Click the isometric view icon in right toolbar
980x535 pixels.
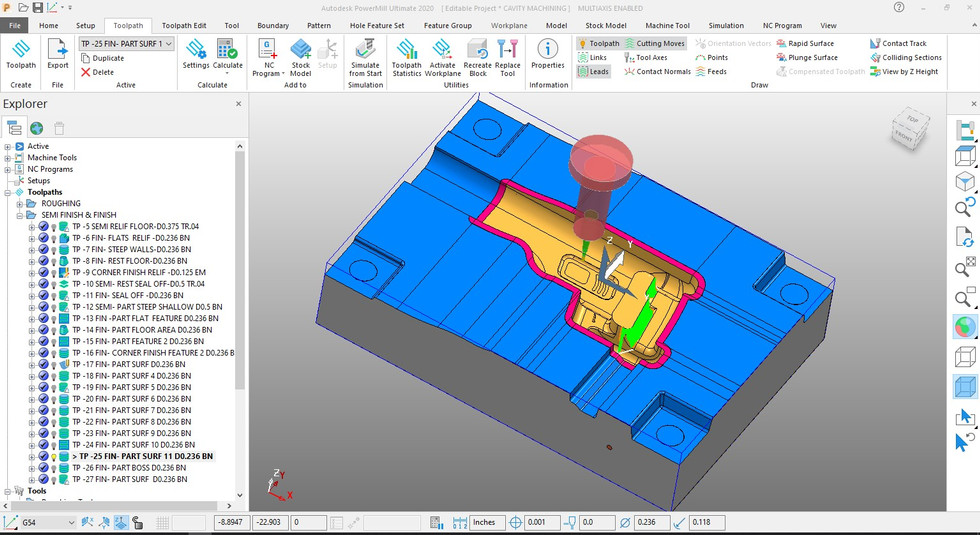tap(965, 182)
